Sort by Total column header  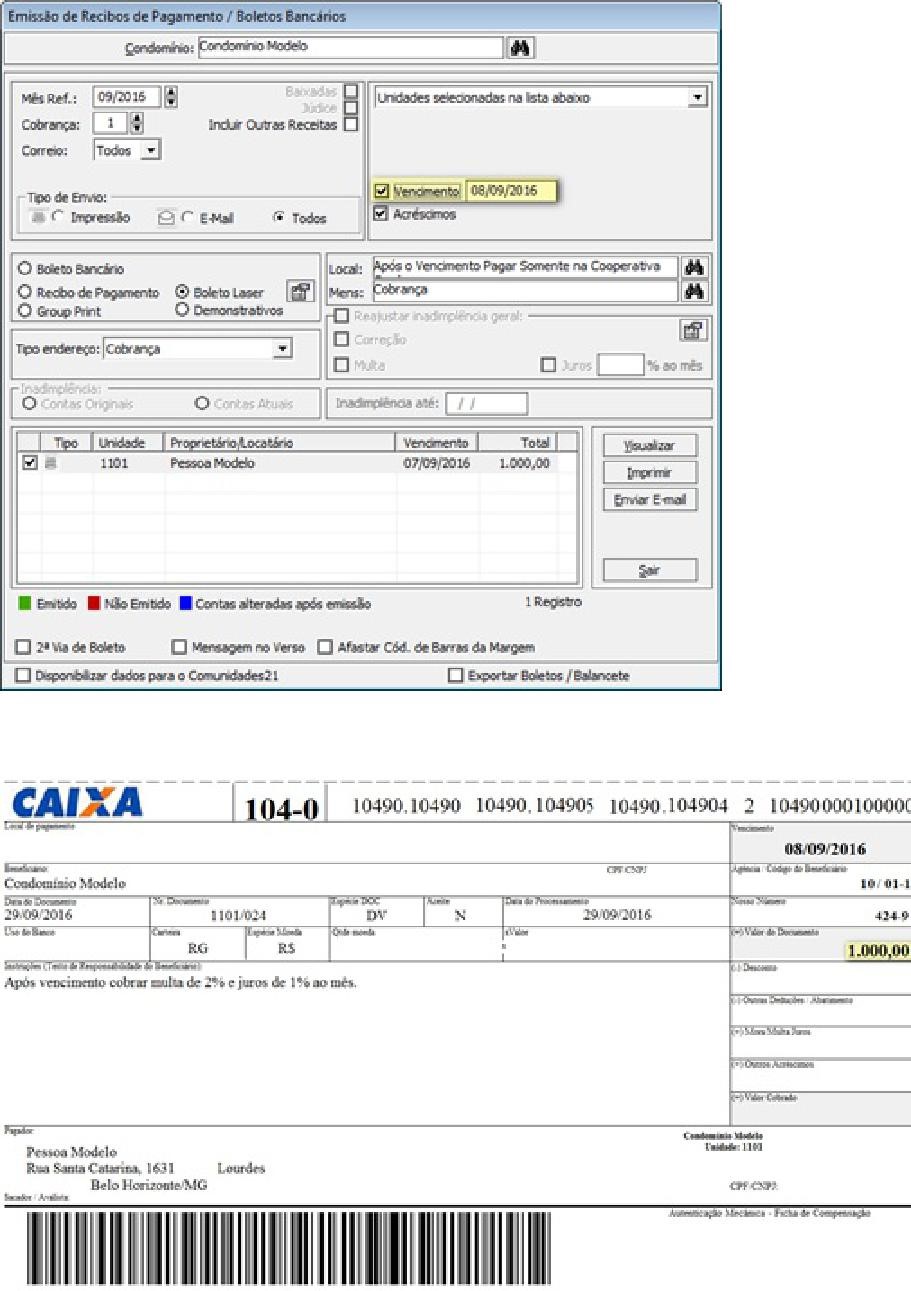pos(517,442)
